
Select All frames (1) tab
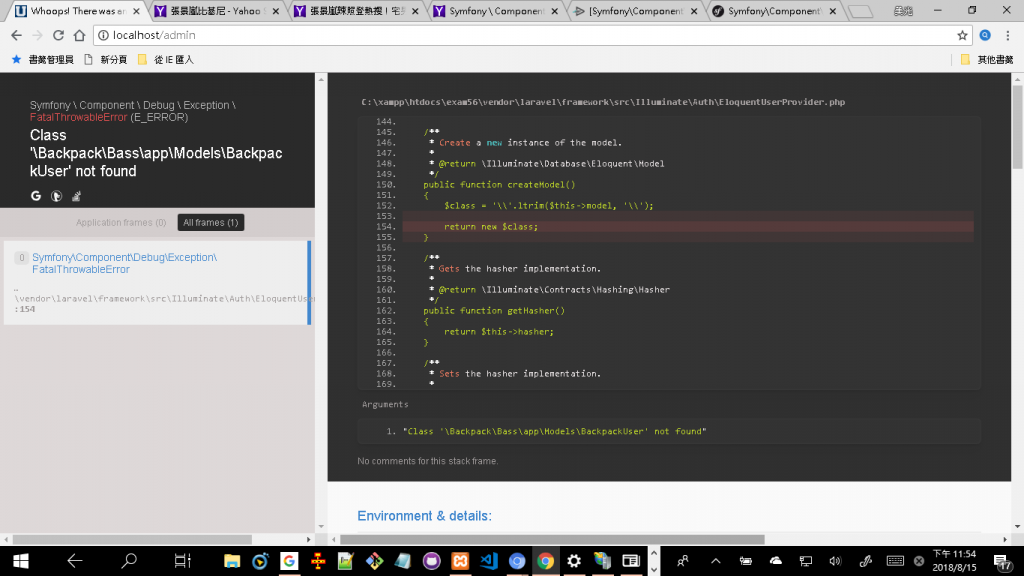click(x=211, y=223)
